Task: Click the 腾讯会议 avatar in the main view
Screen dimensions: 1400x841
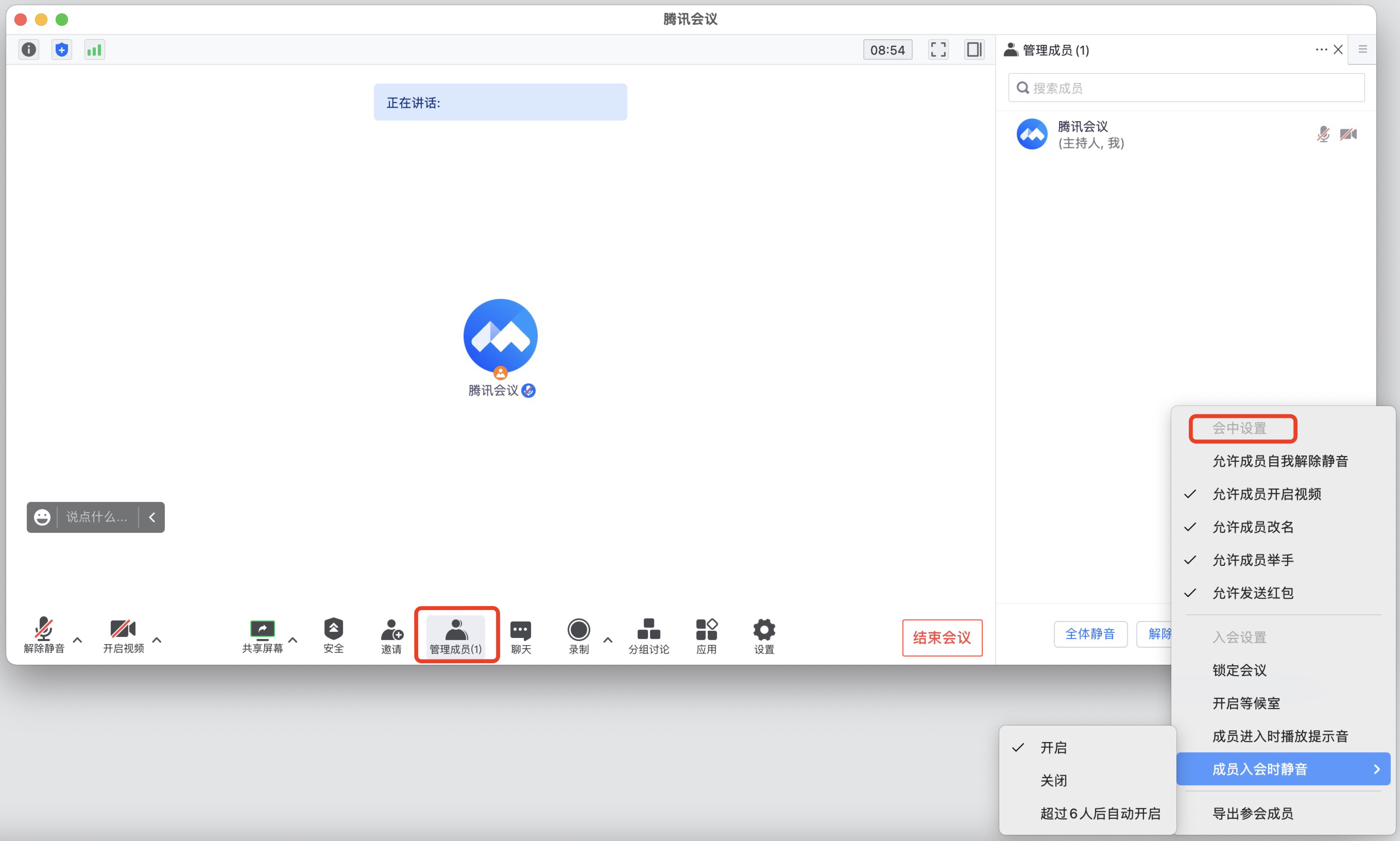Action: tap(500, 336)
